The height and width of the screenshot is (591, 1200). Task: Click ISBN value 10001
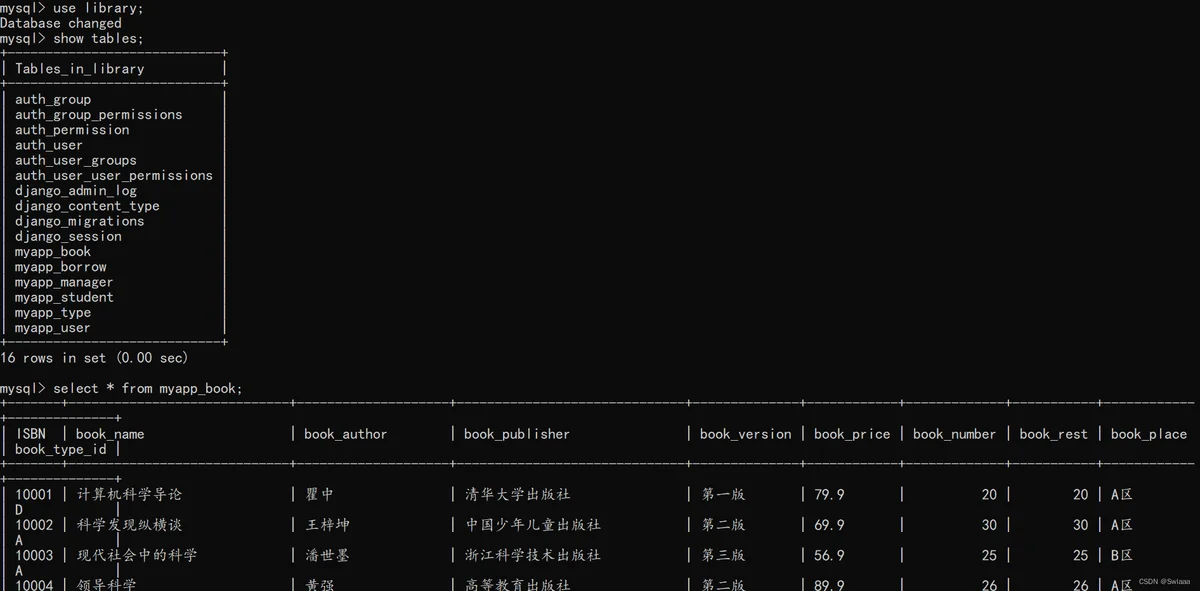pos(35,494)
